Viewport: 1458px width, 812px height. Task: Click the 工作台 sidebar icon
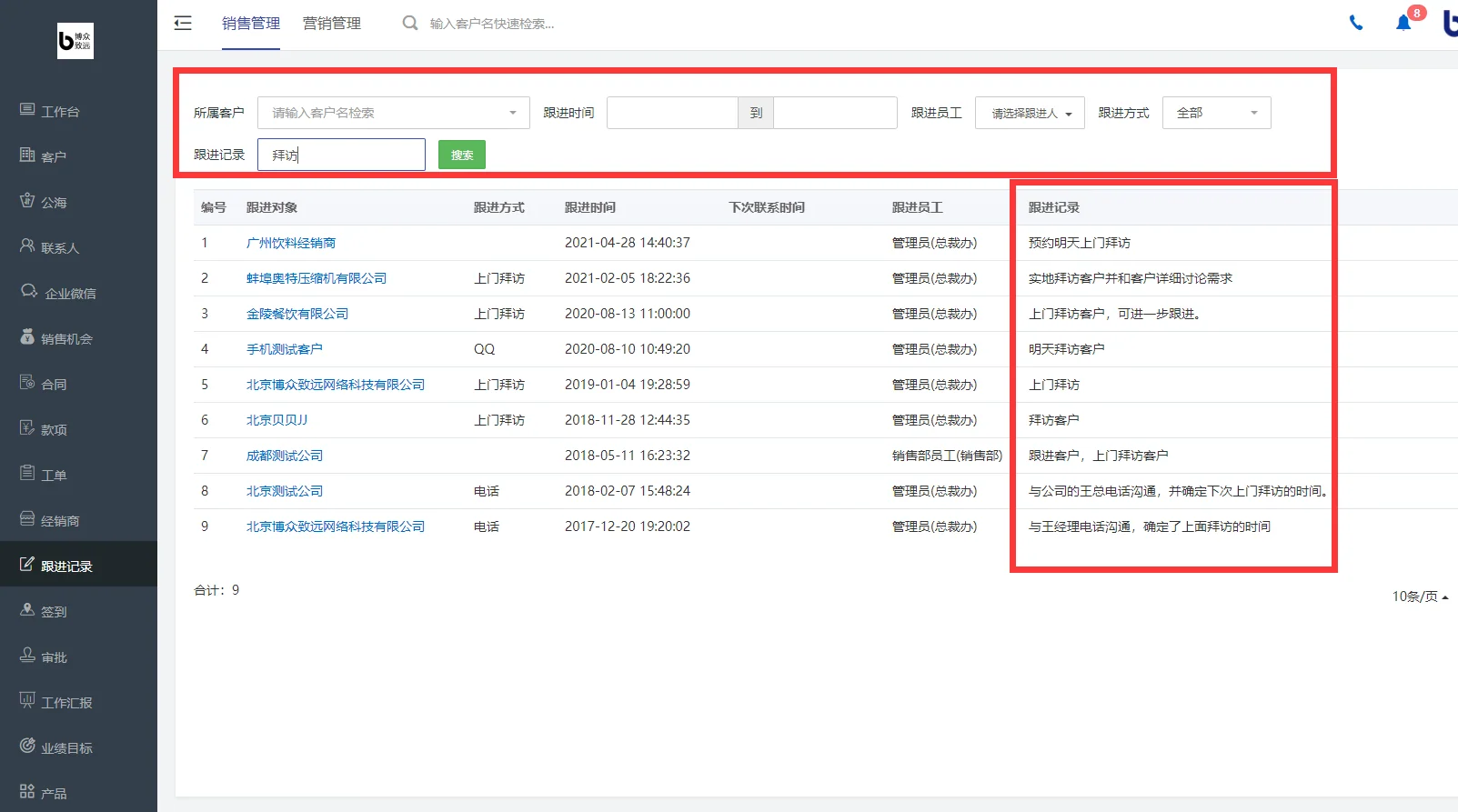click(27, 110)
